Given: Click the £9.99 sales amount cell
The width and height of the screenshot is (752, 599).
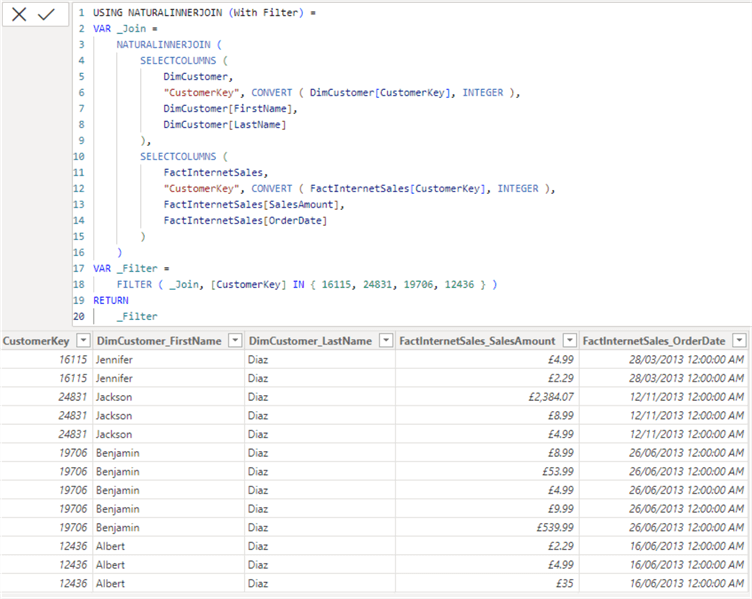Looking at the screenshot, I should [487, 509].
